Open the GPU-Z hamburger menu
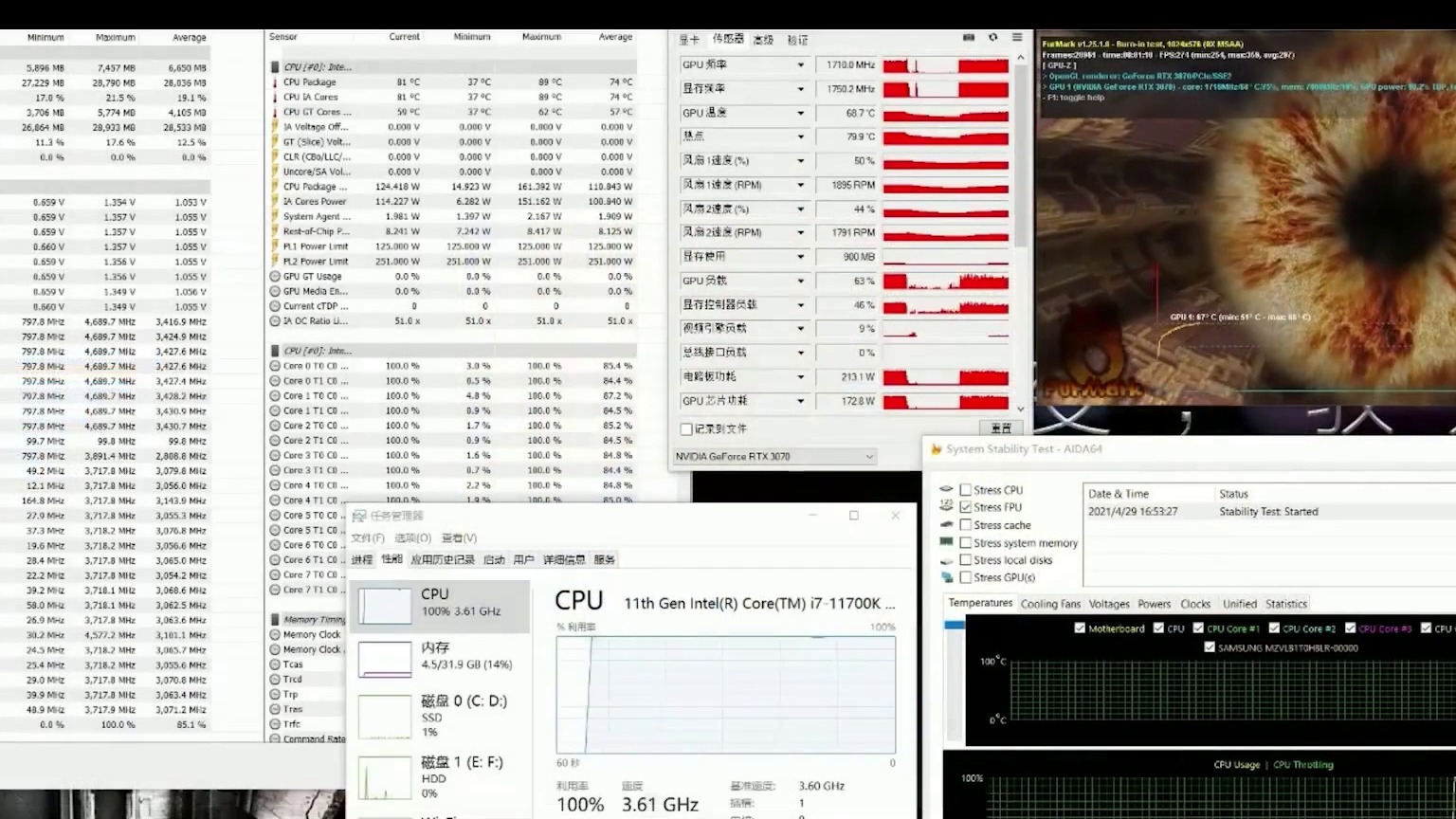The height and width of the screenshot is (819, 1456). pyautogui.click(x=1016, y=38)
